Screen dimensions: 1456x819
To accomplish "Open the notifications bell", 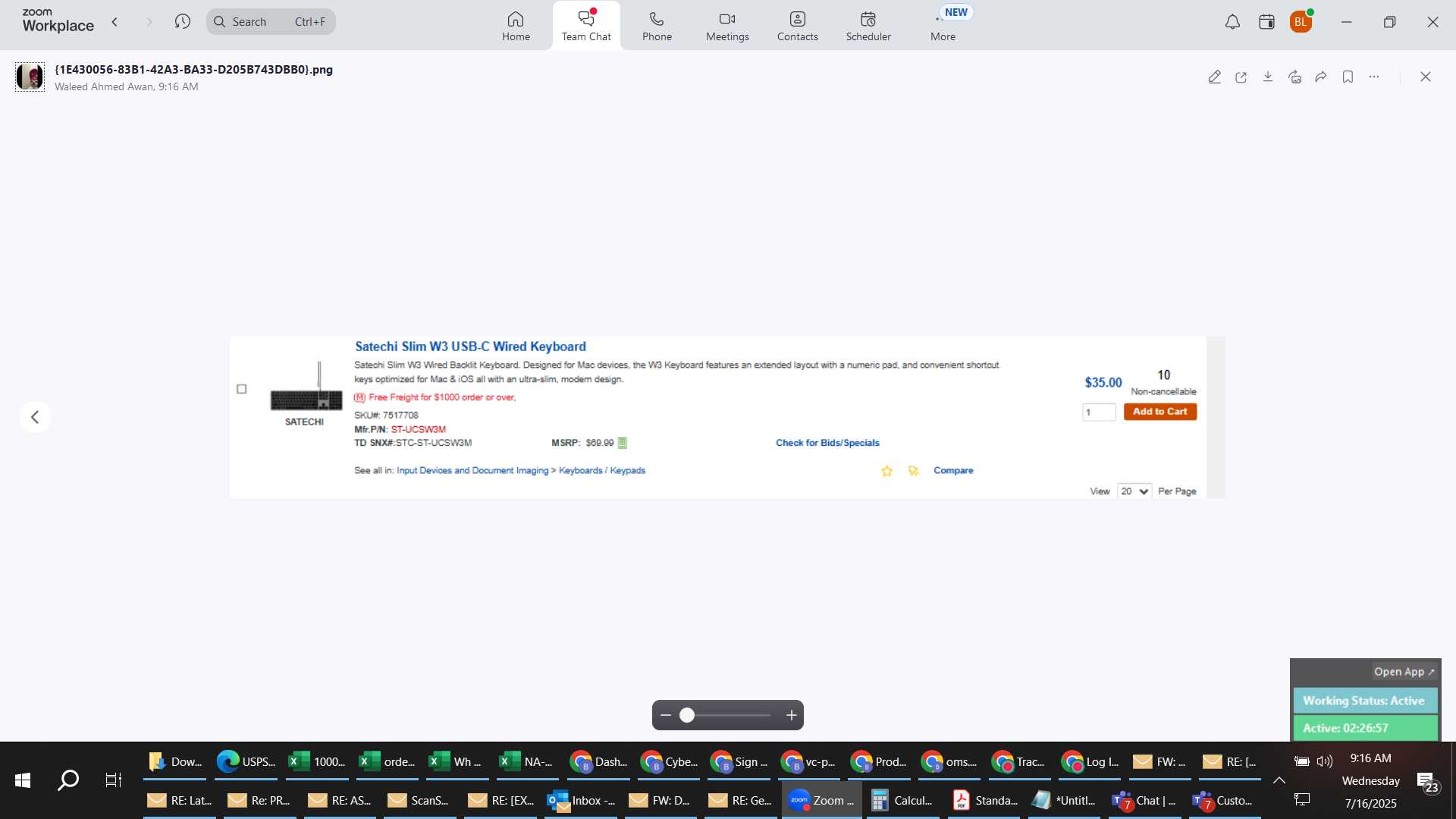I will (1232, 22).
